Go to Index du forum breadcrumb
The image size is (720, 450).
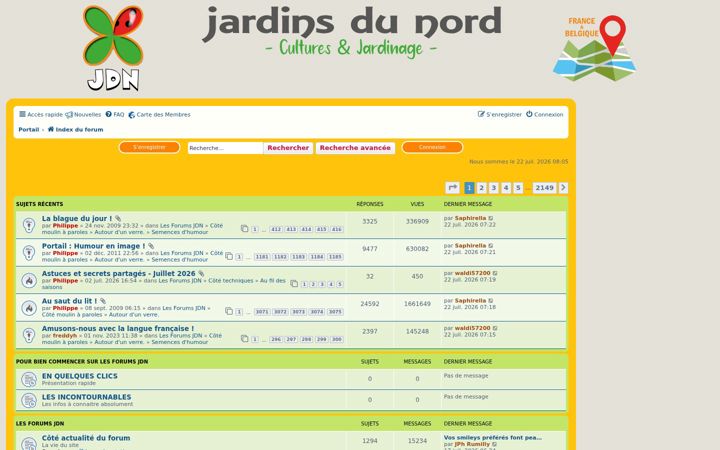click(x=75, y=129)
